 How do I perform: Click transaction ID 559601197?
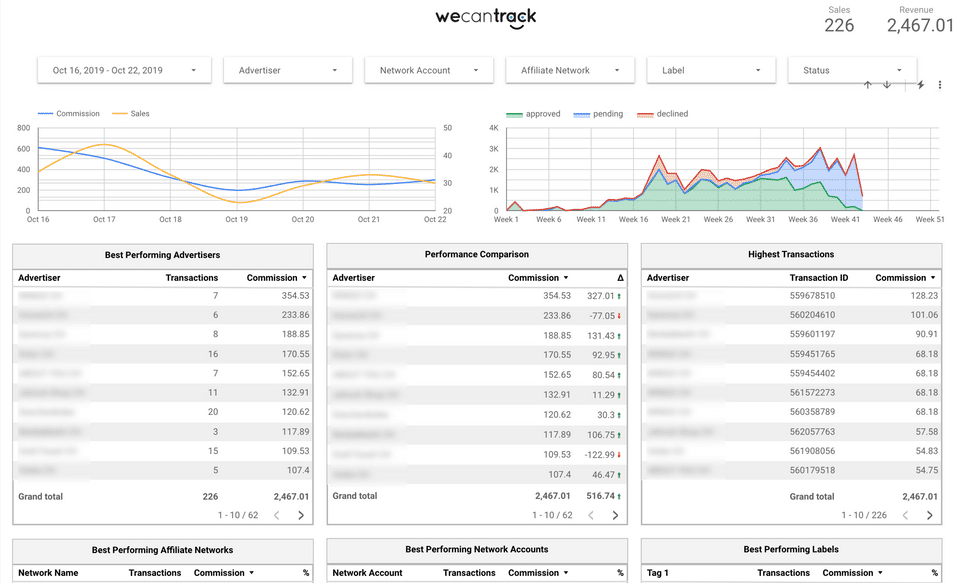(812, 334)
